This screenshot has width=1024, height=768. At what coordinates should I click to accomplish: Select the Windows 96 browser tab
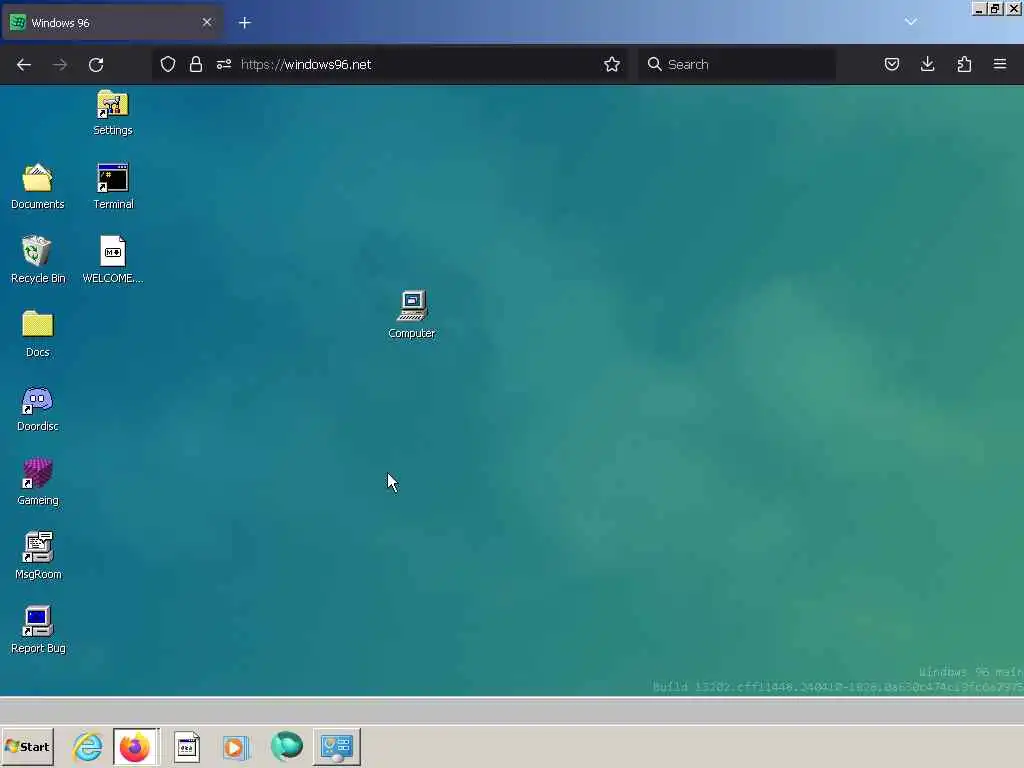tap(114, 23)
